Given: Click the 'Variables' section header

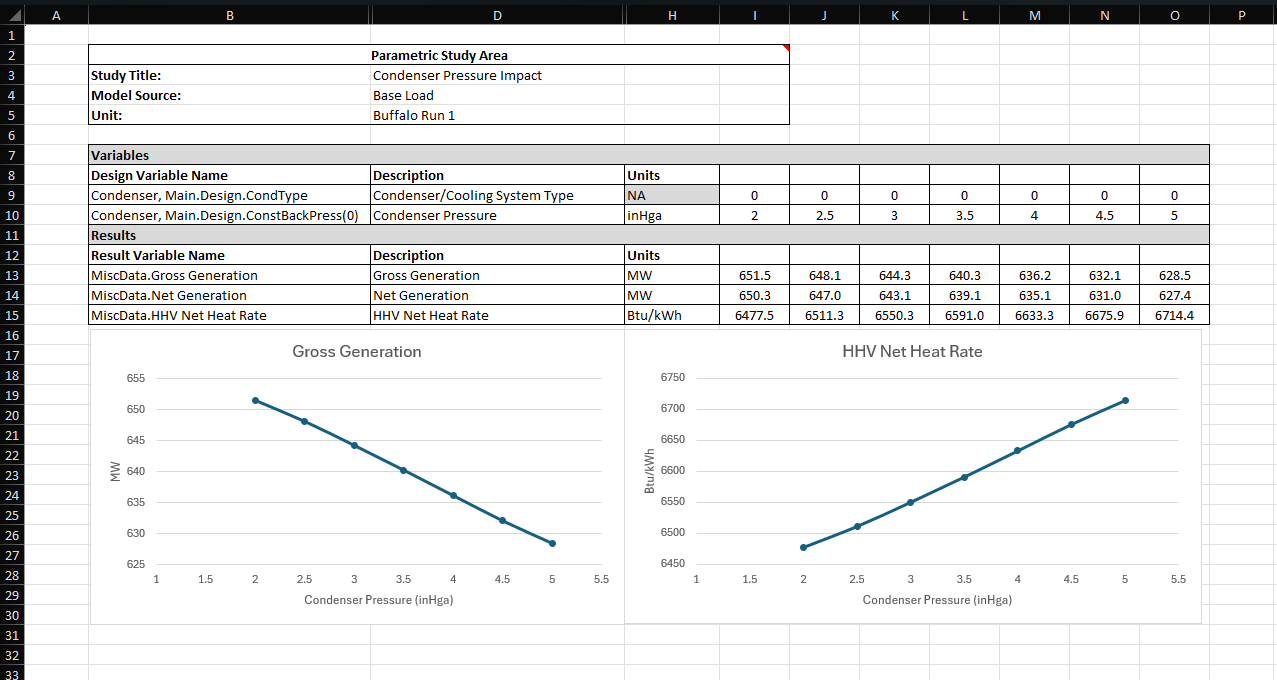Looking at the screenshot, I should [649, 155].
